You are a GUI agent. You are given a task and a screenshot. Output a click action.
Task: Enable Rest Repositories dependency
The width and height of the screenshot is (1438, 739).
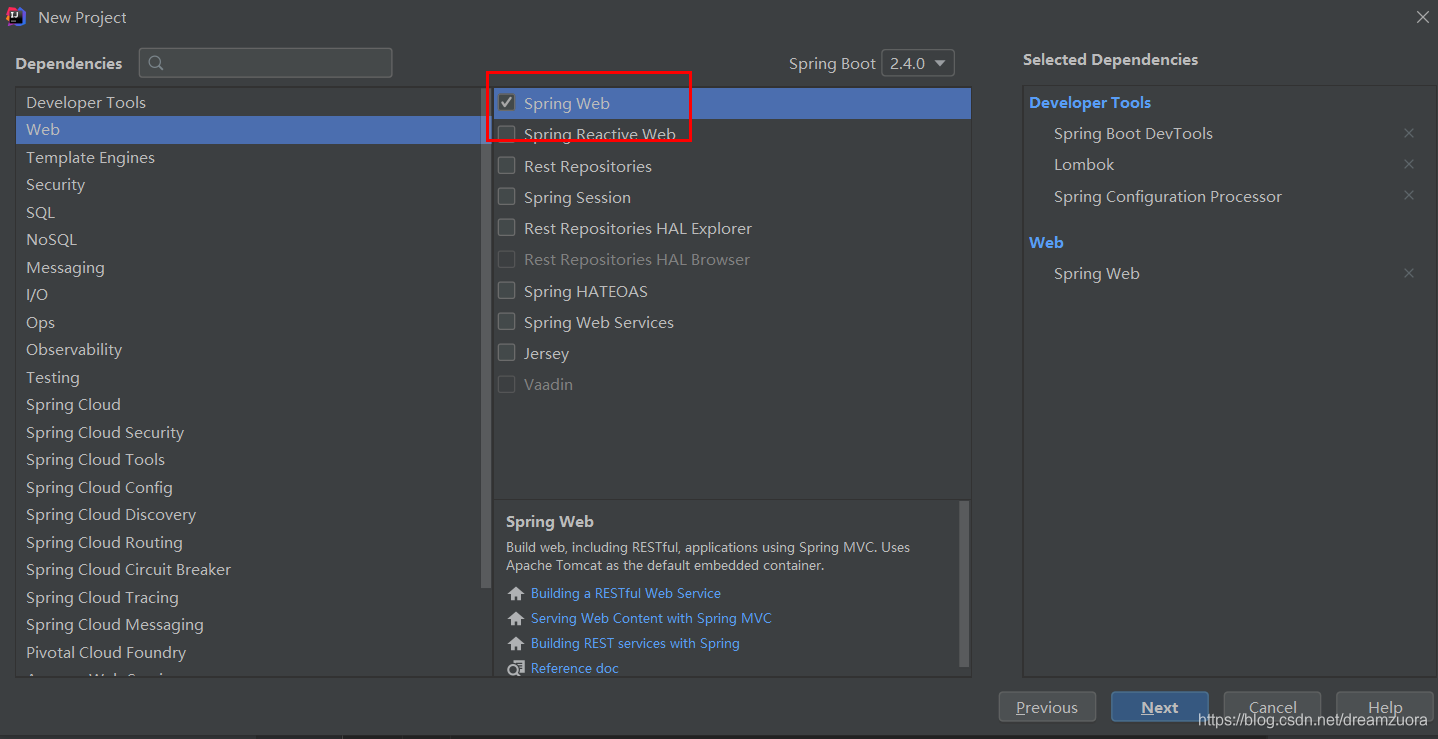click(x=507, y=166)
